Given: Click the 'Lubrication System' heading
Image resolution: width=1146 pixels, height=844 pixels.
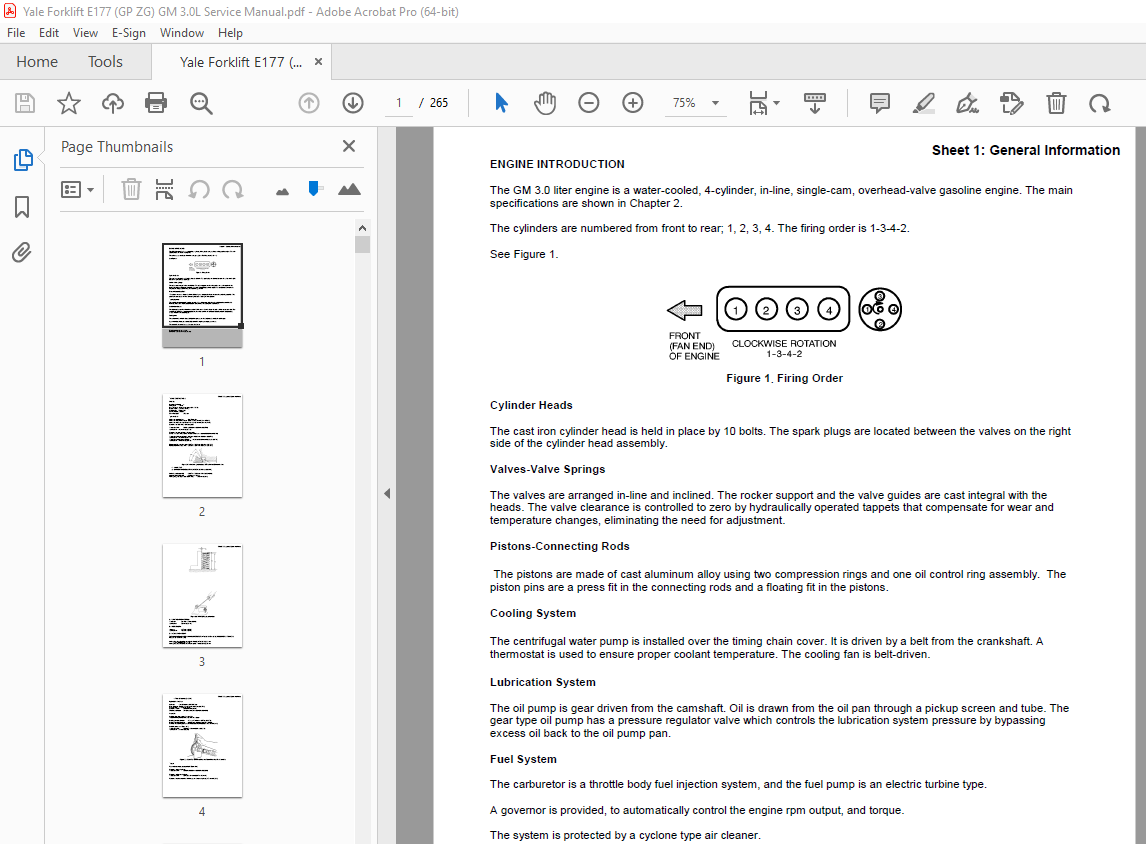Looking at the screenshot, I should (x=543, y=683).
